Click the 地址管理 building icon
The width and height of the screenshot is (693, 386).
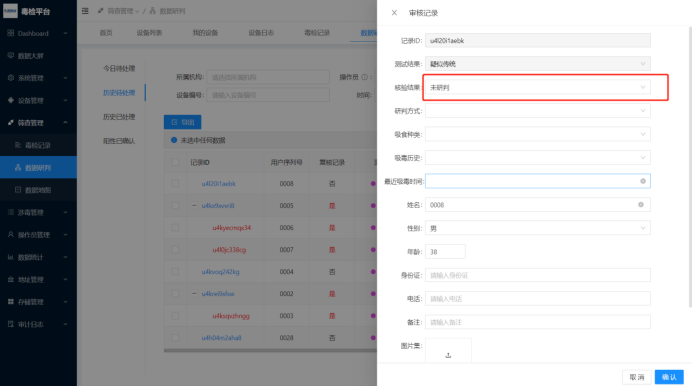tap(11, 279)
